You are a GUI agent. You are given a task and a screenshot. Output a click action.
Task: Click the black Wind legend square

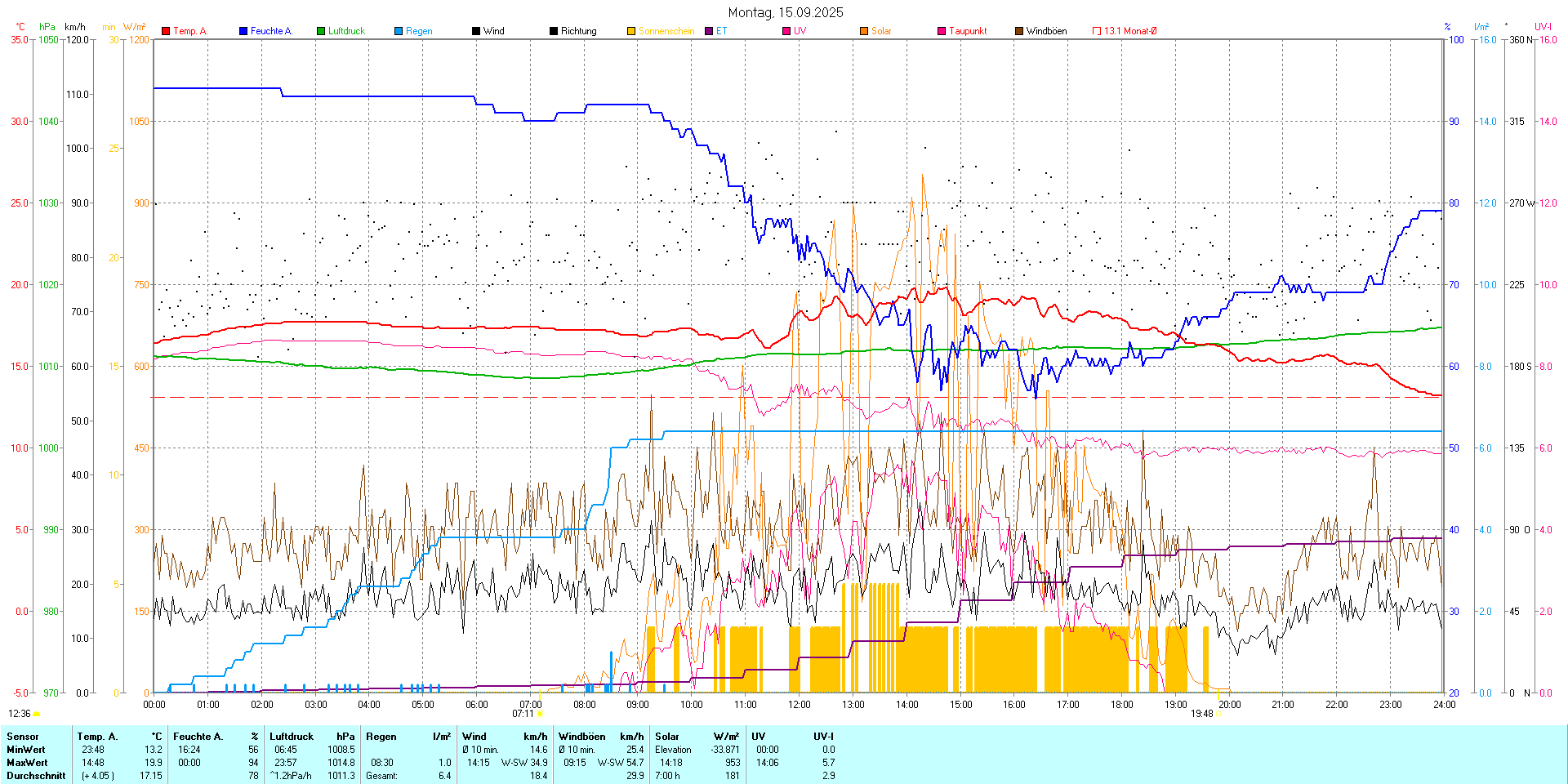[x=476, y=31]
